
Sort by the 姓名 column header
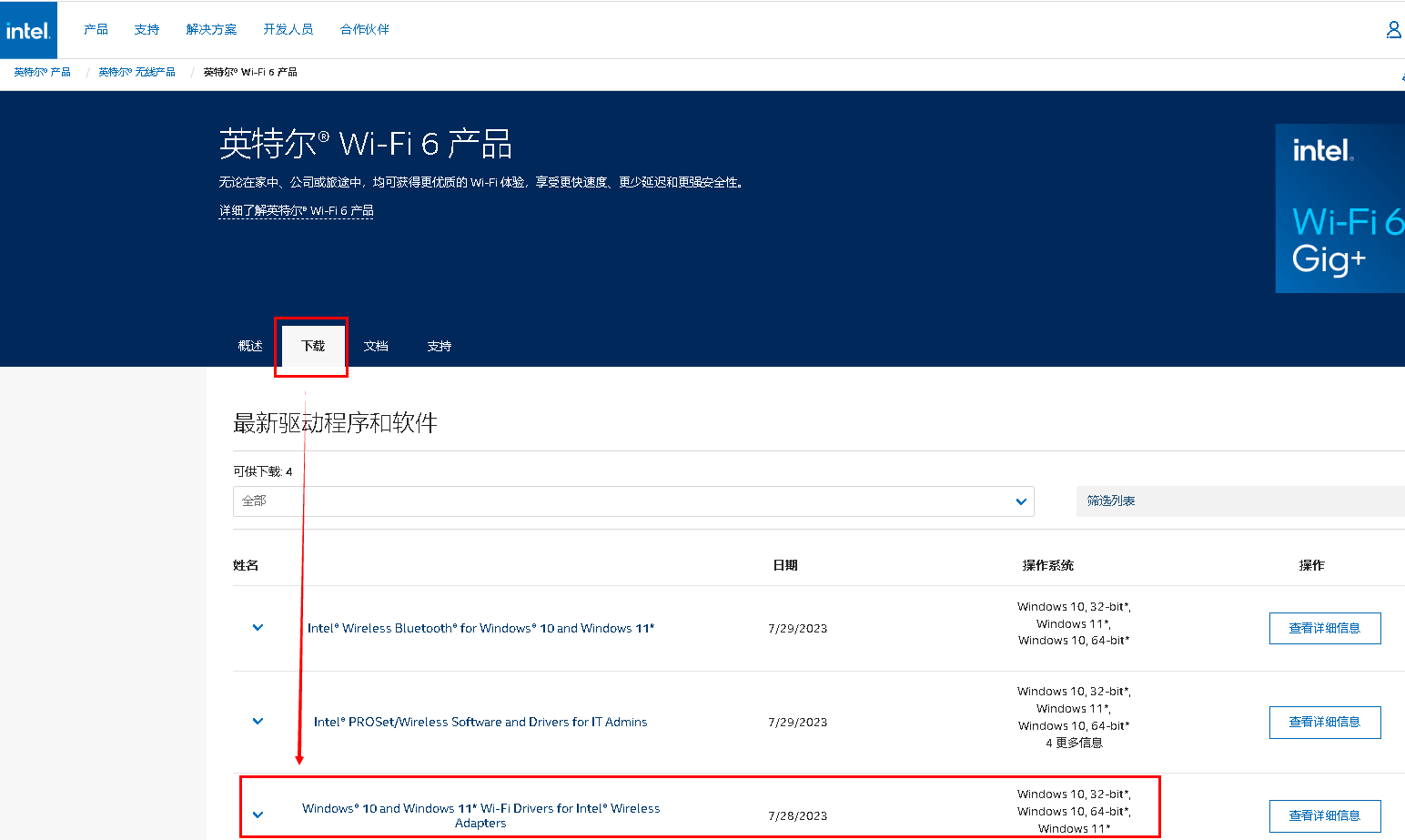[246, 565]
